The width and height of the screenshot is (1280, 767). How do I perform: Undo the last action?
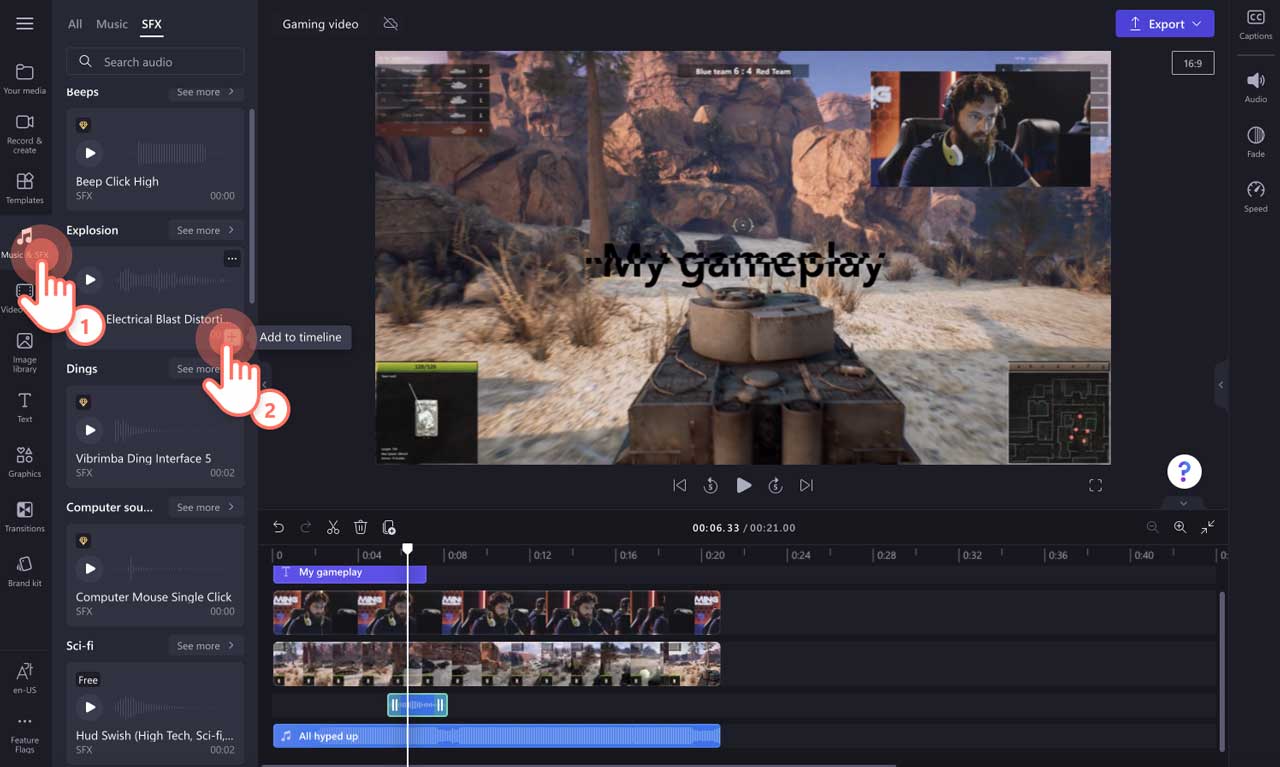point(278,527)
